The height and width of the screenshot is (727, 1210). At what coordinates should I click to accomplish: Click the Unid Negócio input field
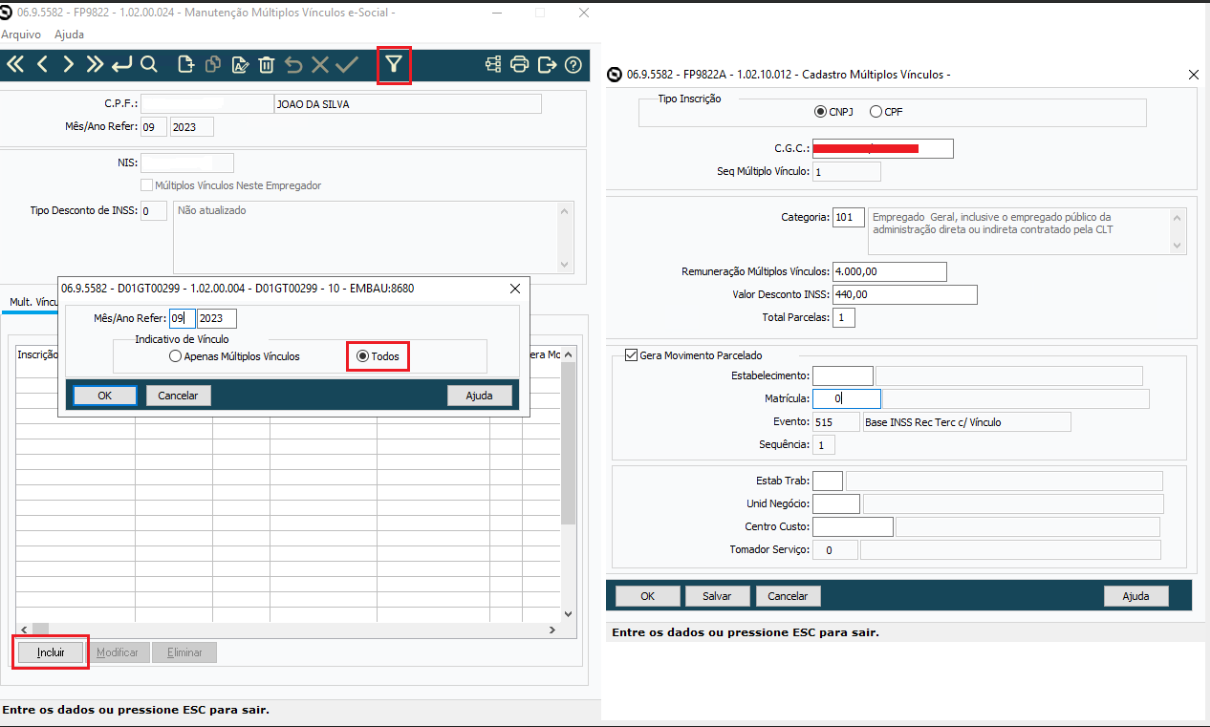[x=835, y=504]
